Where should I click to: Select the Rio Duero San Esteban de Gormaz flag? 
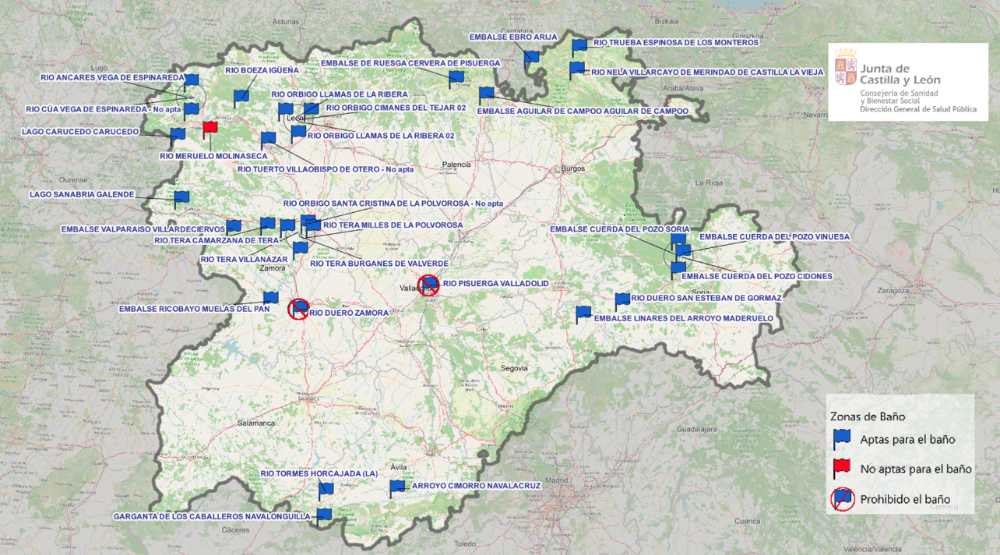[x=622, y=302]
